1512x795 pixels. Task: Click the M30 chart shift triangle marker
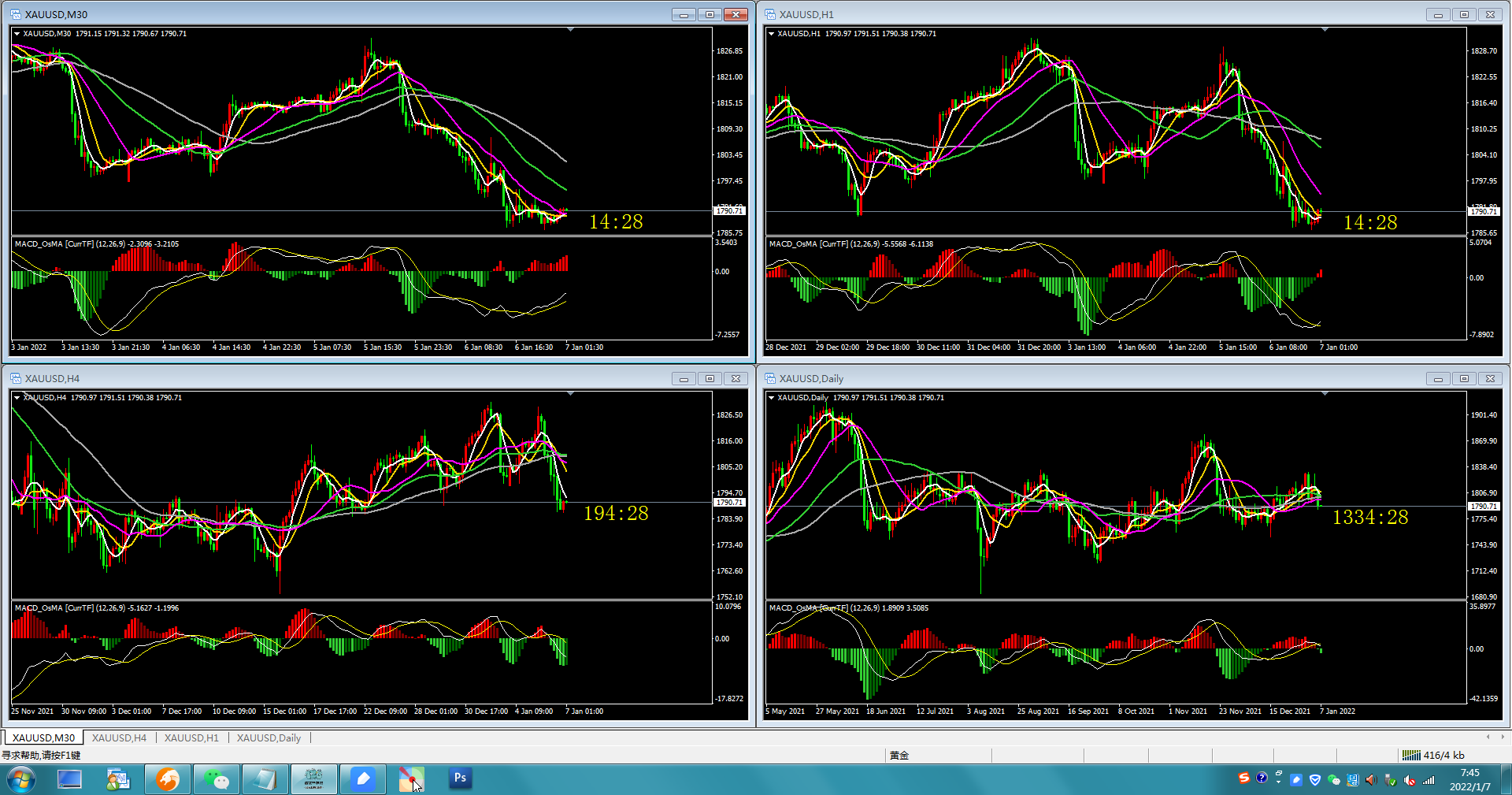[x=570, y=29]
